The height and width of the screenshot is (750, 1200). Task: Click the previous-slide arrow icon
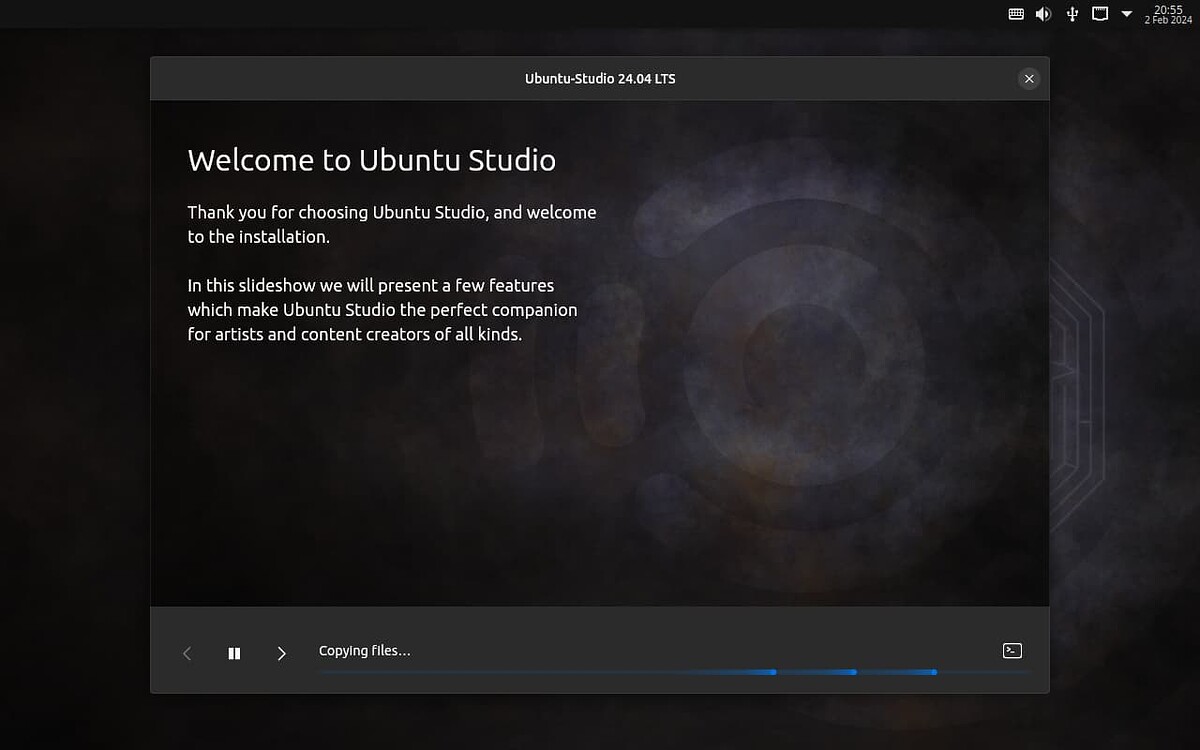pyautogui.click(x=187, y=652)
